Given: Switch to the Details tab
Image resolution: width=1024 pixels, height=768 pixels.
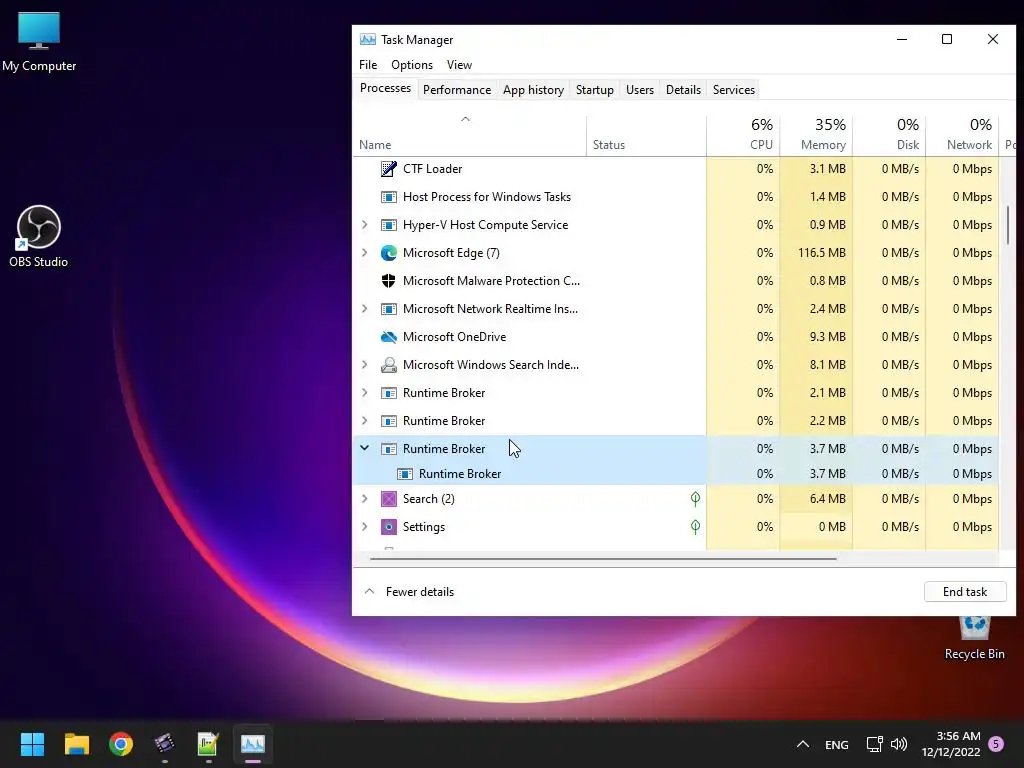Looking at the screenshot, I should pyautogui.click(x=683, y=89).
